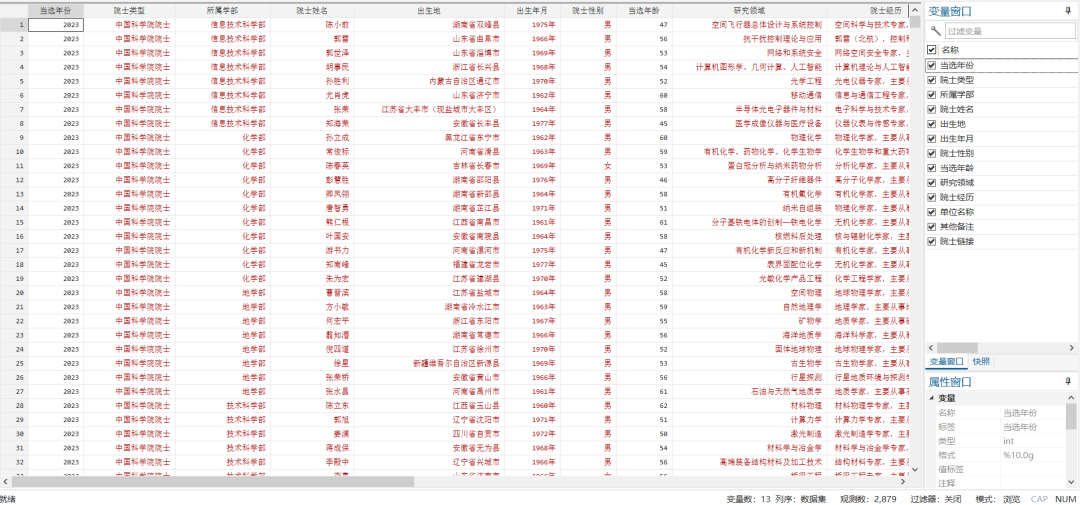Click the 格式 property row showing %10.0g
Image resolution: width=1080 pixels, height=505 pixels.
click(1001, 455)
